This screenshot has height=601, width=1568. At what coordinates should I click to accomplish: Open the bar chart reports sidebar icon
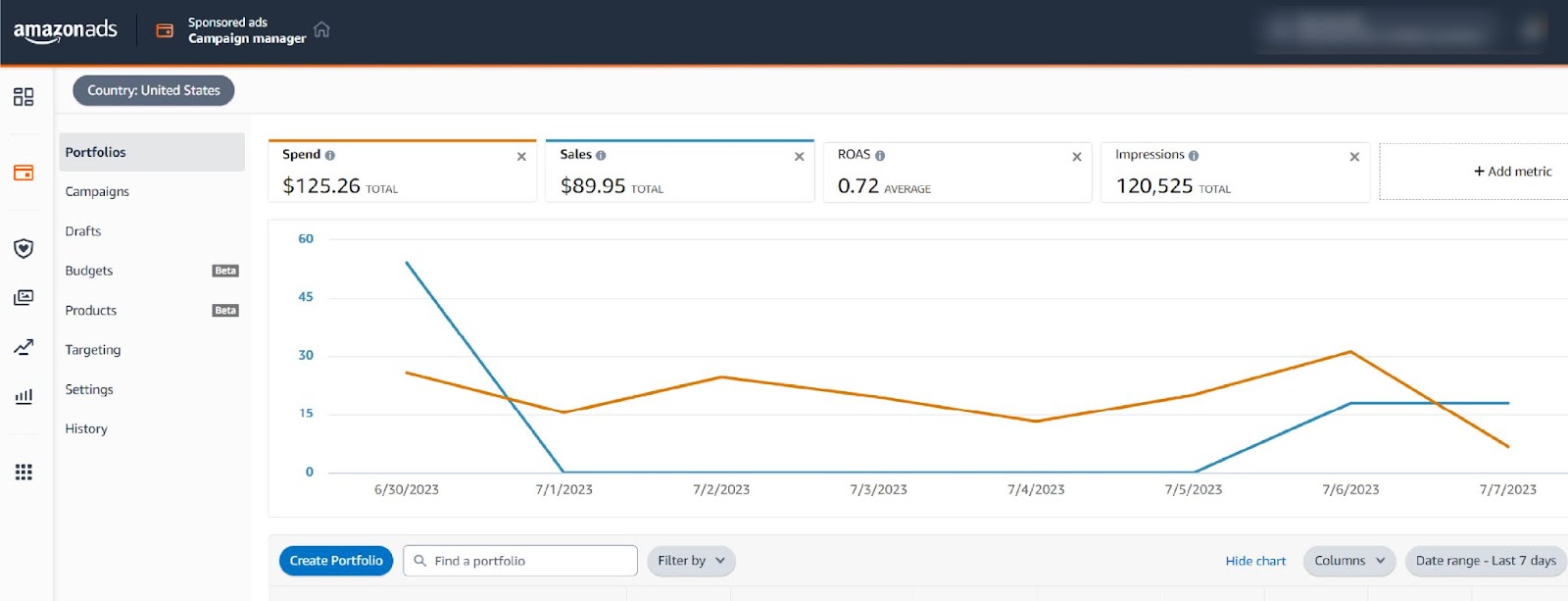coord(24,396)
